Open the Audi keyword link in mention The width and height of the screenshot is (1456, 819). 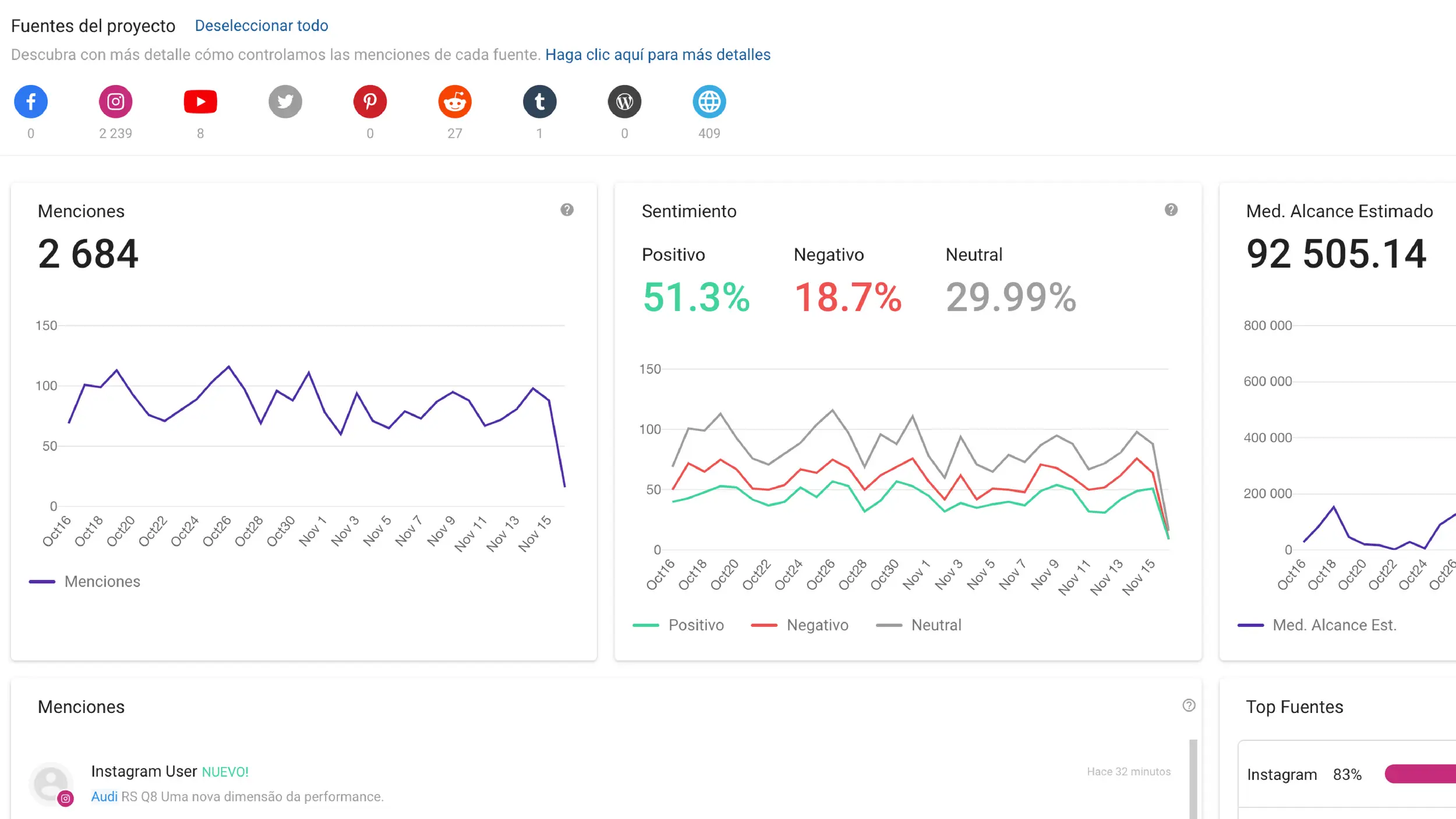[104, 796]
